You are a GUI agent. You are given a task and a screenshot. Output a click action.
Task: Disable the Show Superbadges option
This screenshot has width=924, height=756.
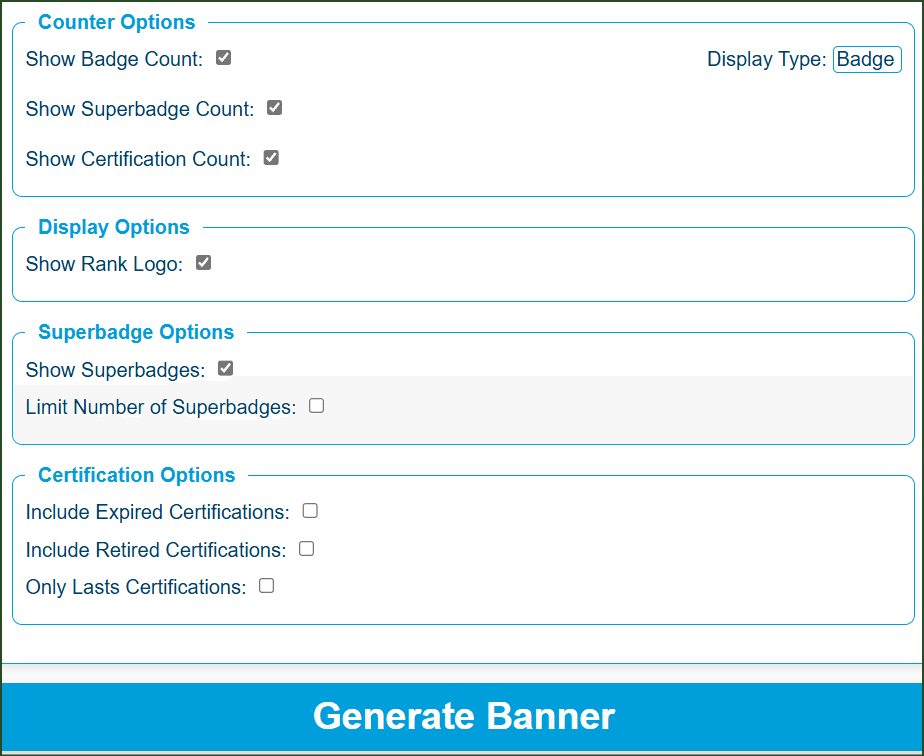pos(225,368)
